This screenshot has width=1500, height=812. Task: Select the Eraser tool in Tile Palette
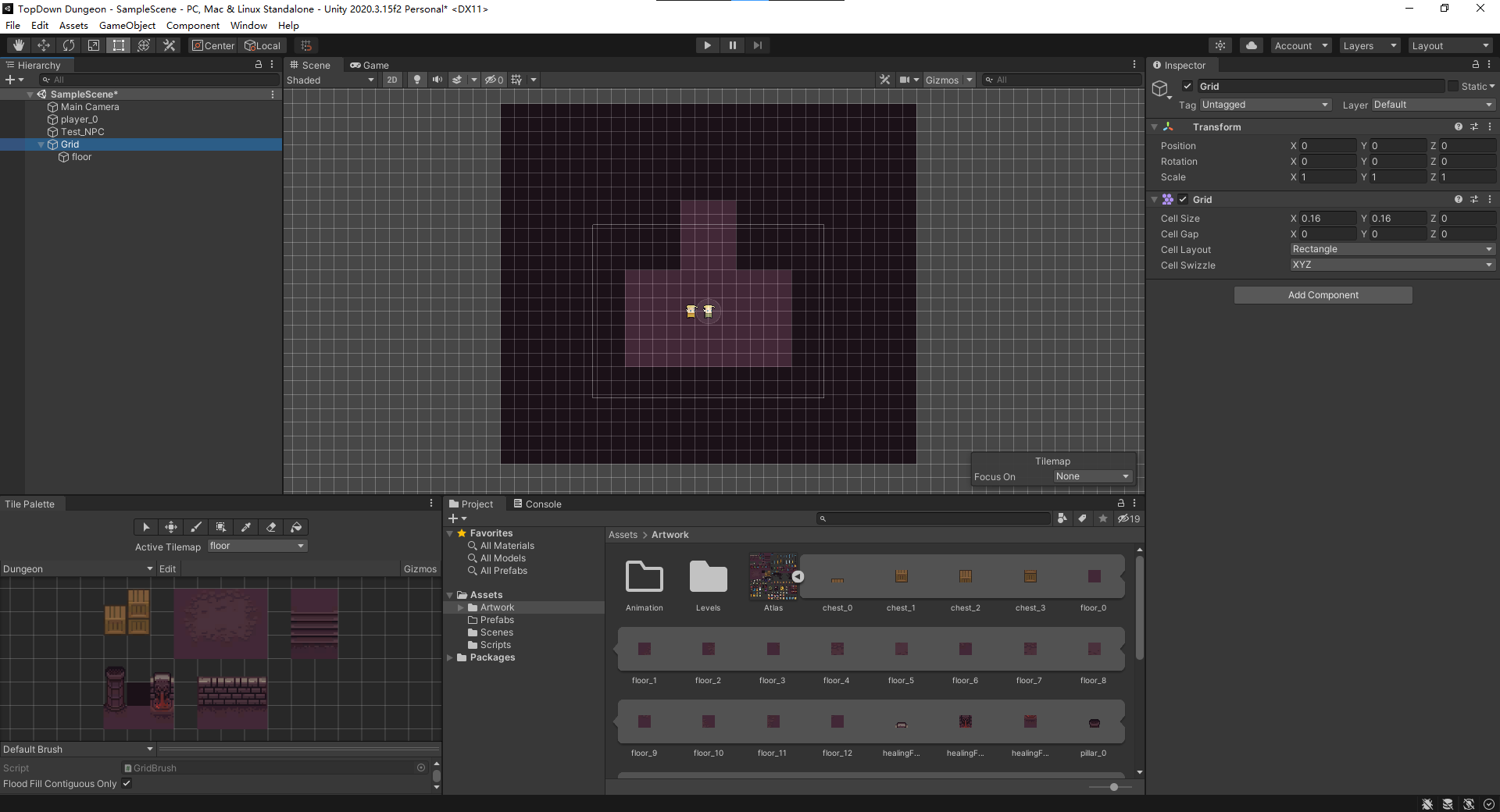271,527
